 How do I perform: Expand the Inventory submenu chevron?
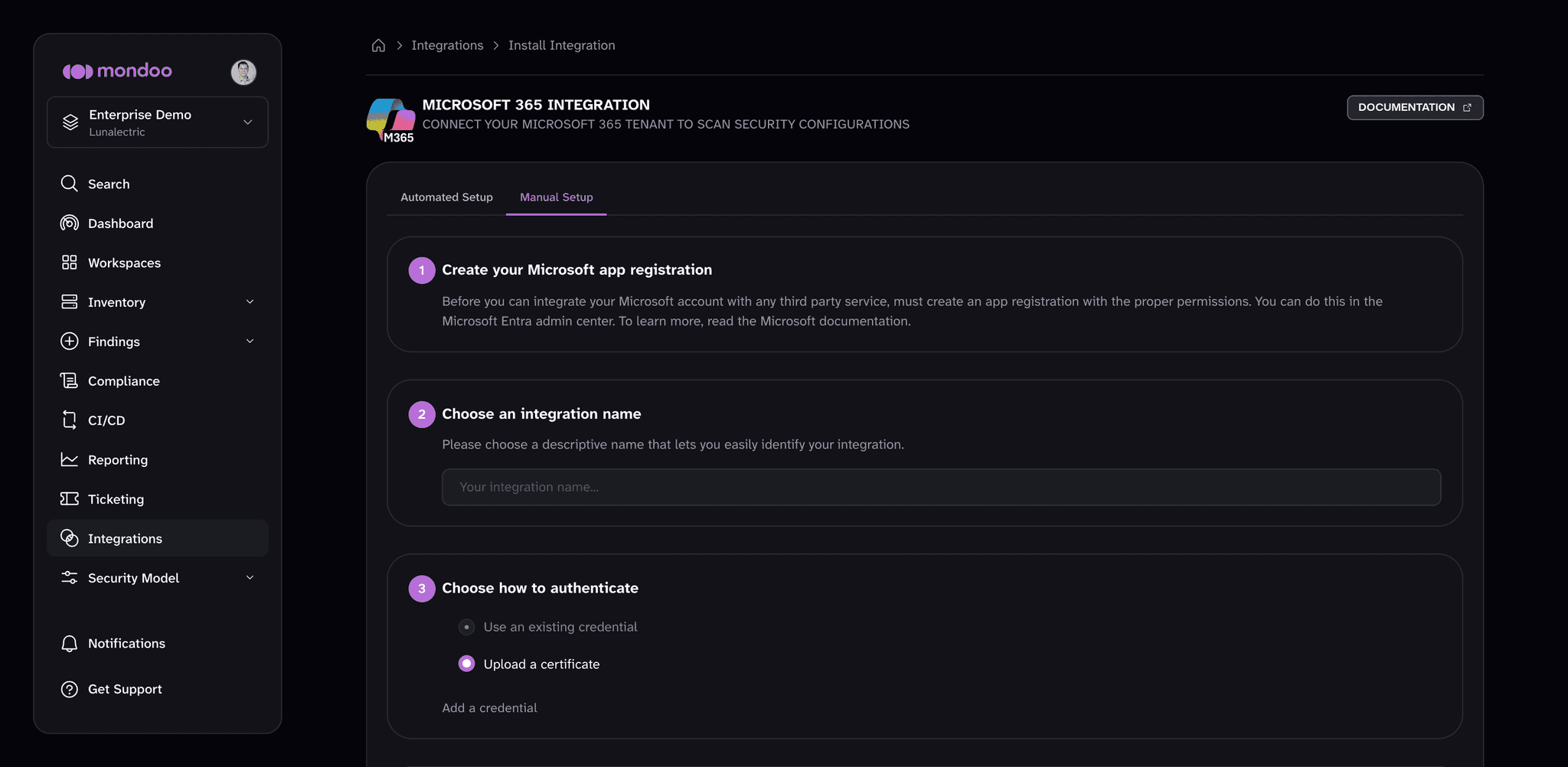point(250,302)
